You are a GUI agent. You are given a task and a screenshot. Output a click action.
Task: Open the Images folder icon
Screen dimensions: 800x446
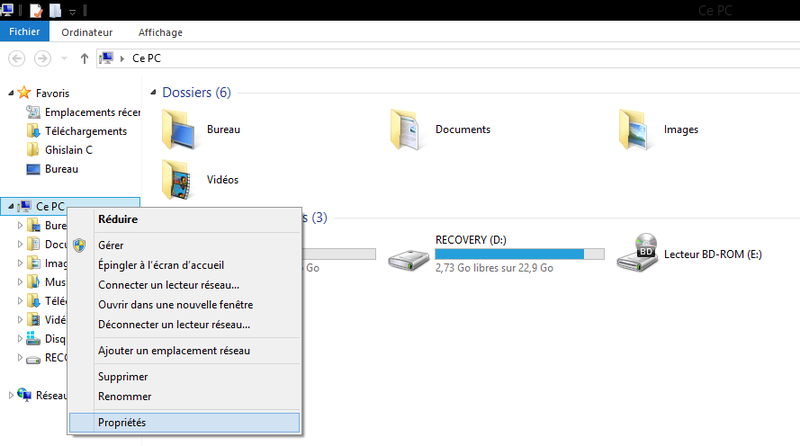click(635, 130)
